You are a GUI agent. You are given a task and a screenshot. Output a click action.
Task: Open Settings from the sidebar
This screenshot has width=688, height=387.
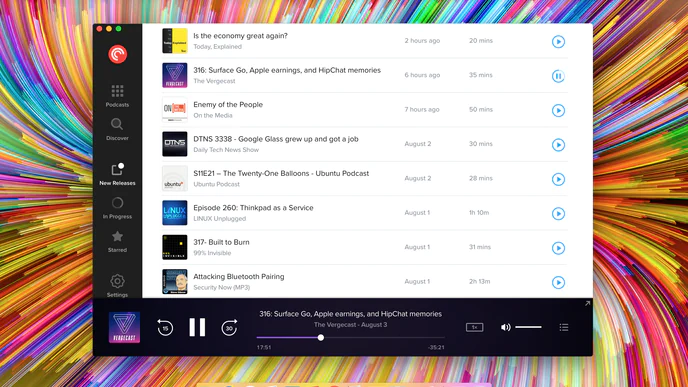(x=117, y=286)
